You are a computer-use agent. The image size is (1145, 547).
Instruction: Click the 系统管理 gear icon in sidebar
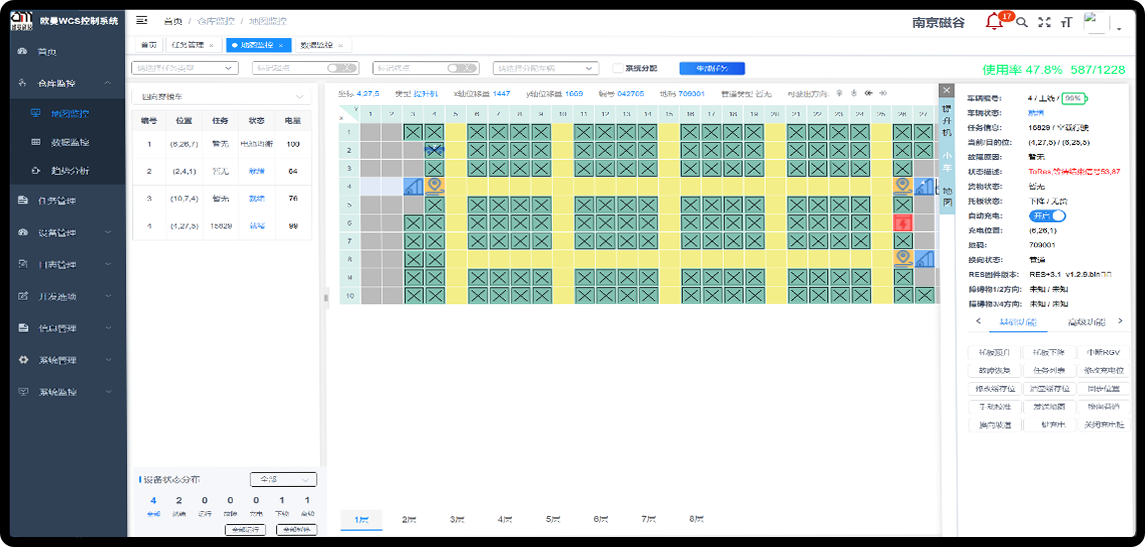tap(23, 359)
